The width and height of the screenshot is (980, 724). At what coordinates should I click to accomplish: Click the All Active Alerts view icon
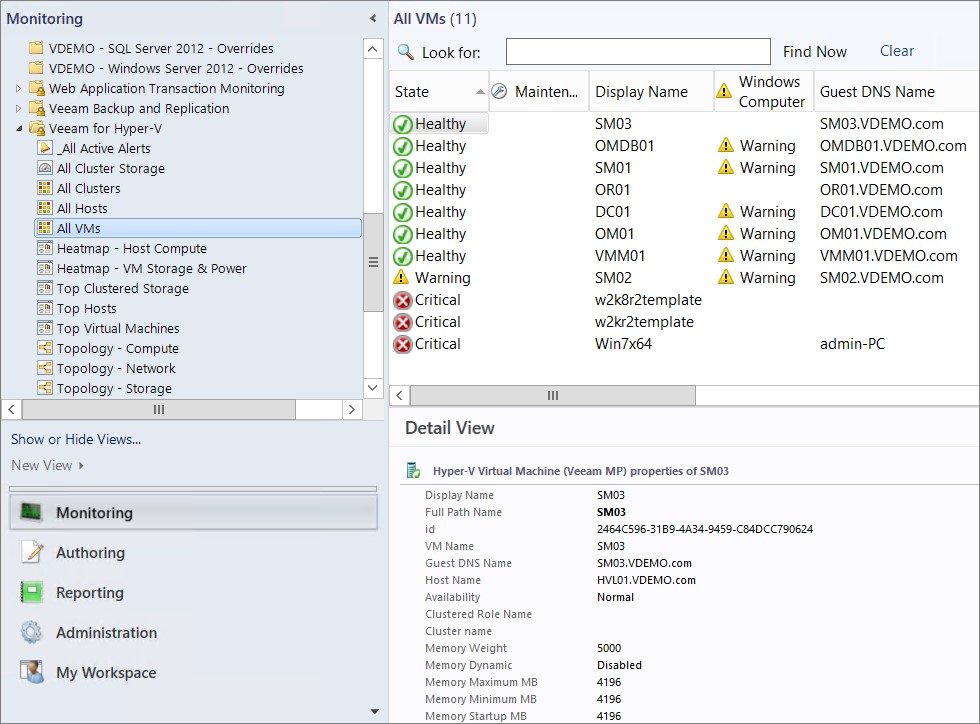click(x=45, y=148)
